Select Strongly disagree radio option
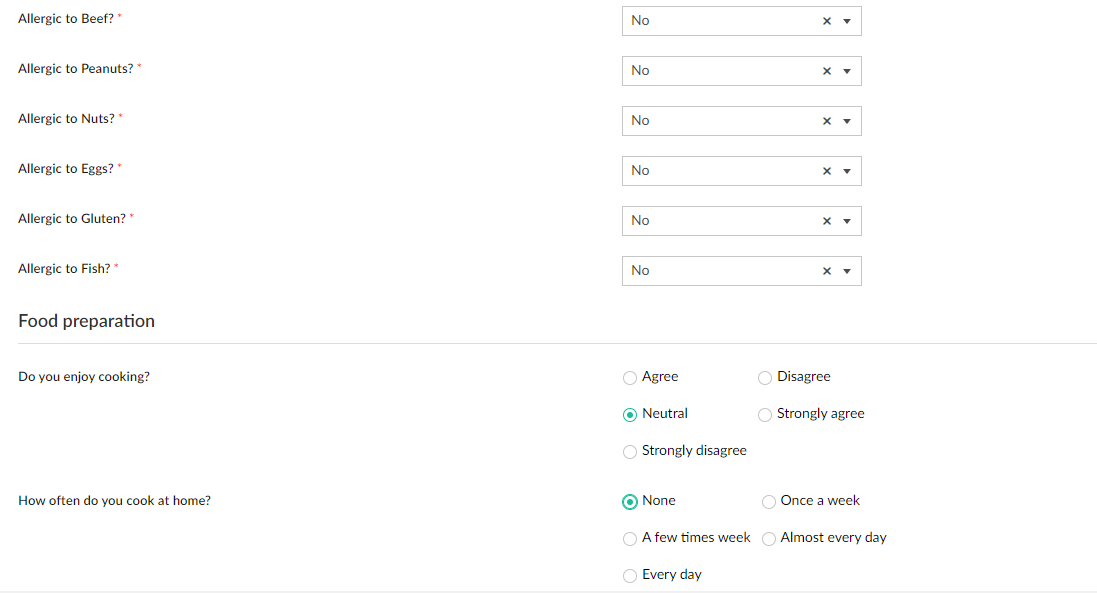The height and width of the screenshot is (593, 1097). (630, 452)
